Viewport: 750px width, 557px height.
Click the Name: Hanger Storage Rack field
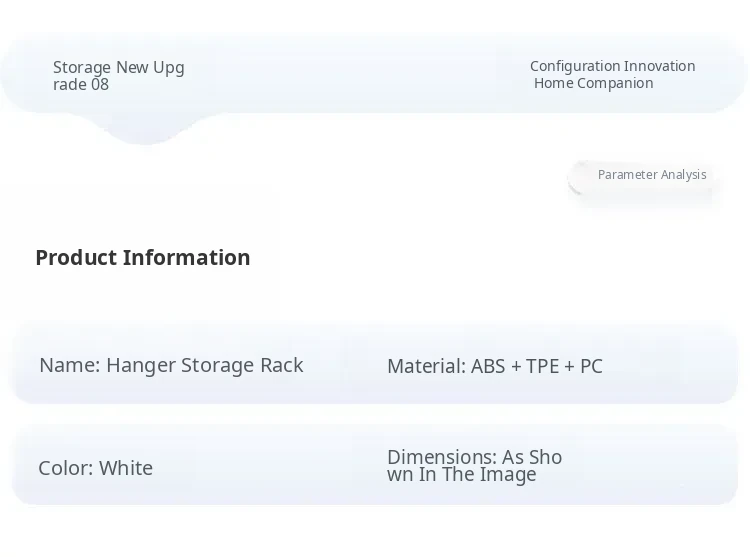pyautogui.click(x=171, y=365)
